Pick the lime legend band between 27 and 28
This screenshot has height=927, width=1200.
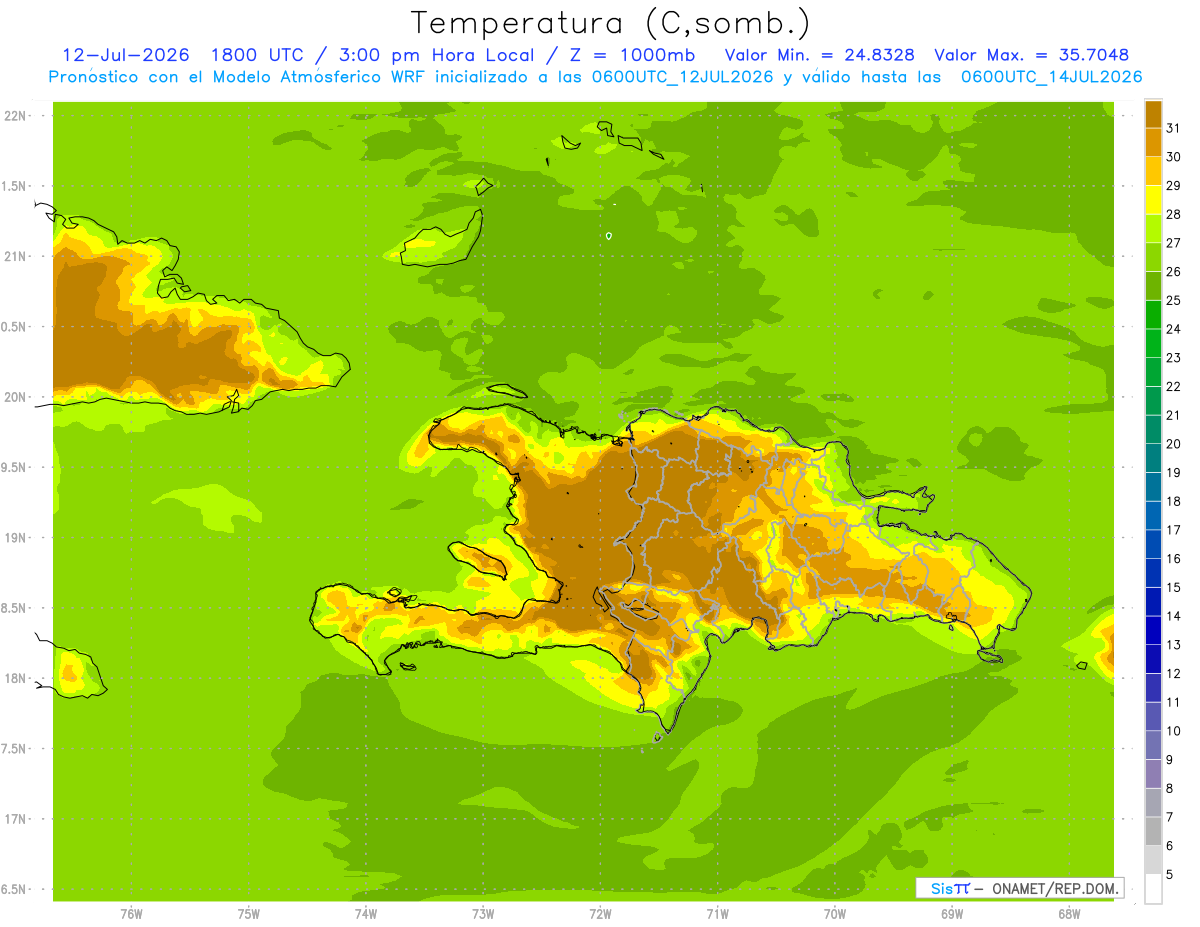[x=1153, y=228]
